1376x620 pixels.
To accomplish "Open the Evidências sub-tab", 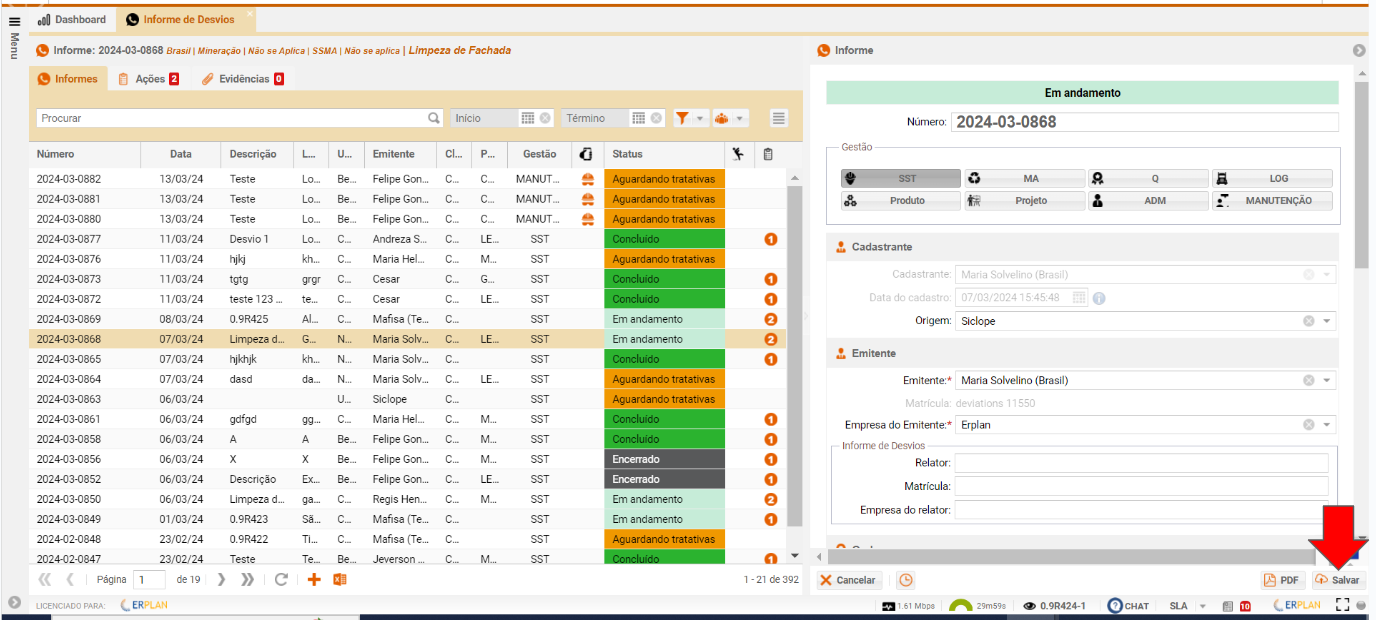I will pos(242,79).
